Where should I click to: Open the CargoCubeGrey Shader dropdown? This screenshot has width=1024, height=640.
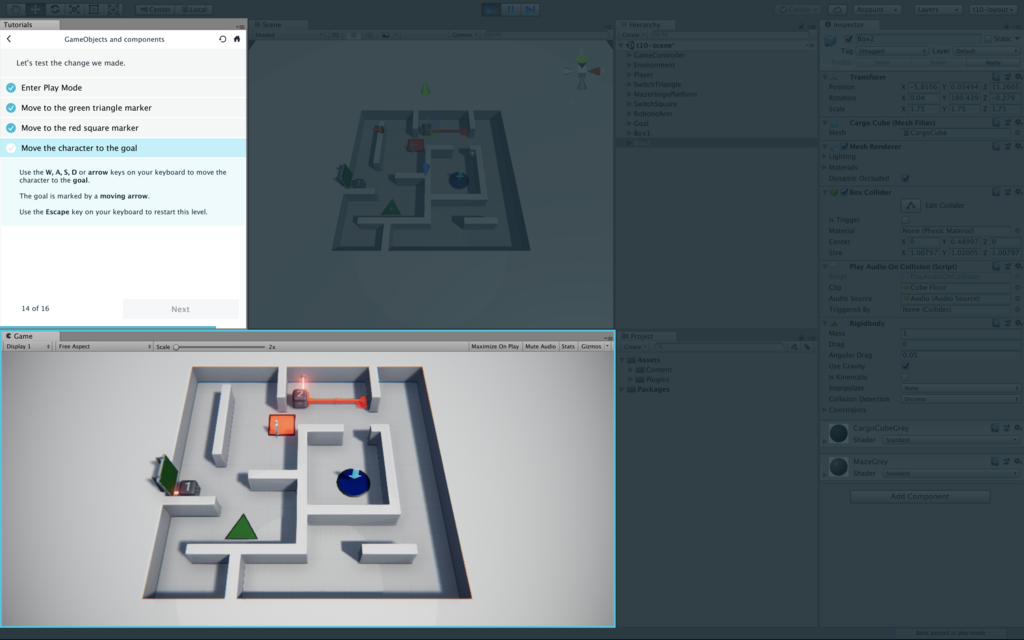click(952, 440)
